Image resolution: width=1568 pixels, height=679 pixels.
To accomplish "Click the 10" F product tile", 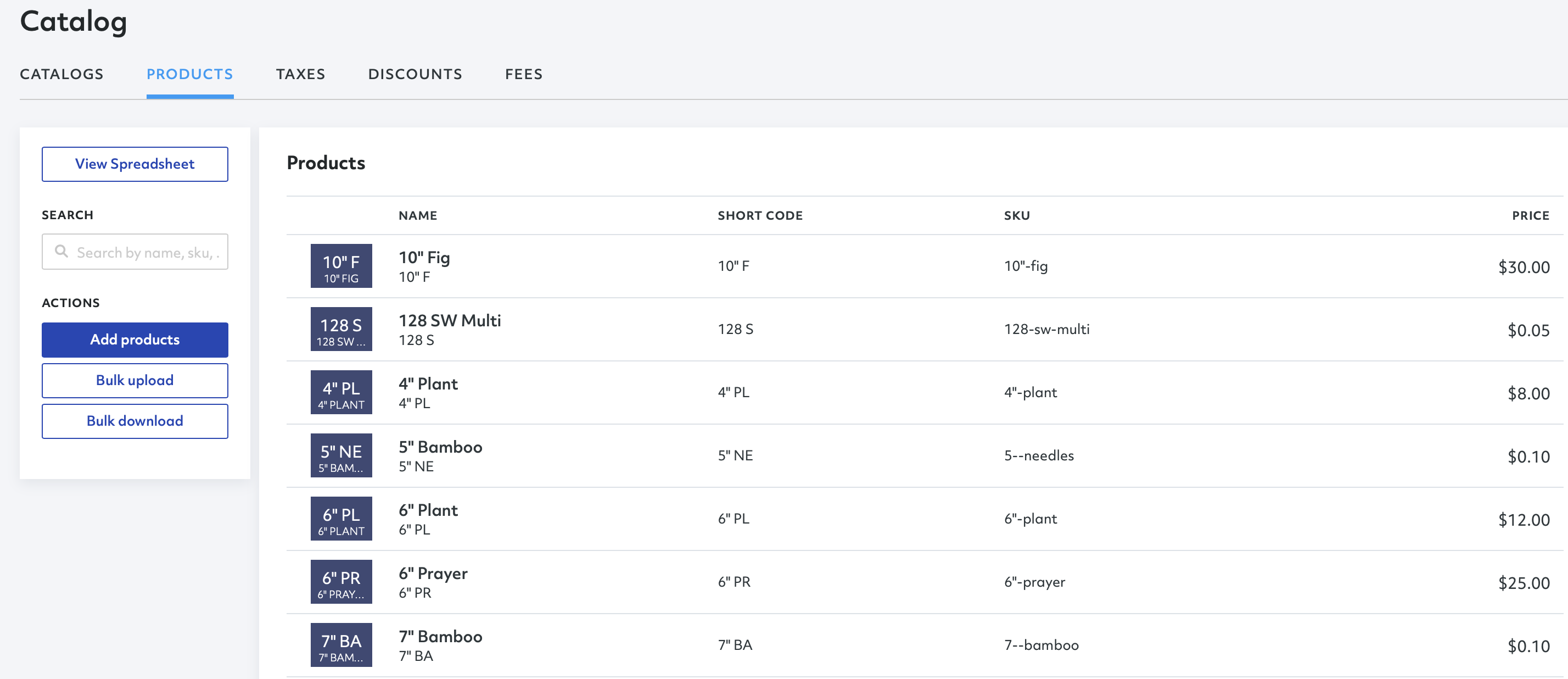I will (341, 266).
